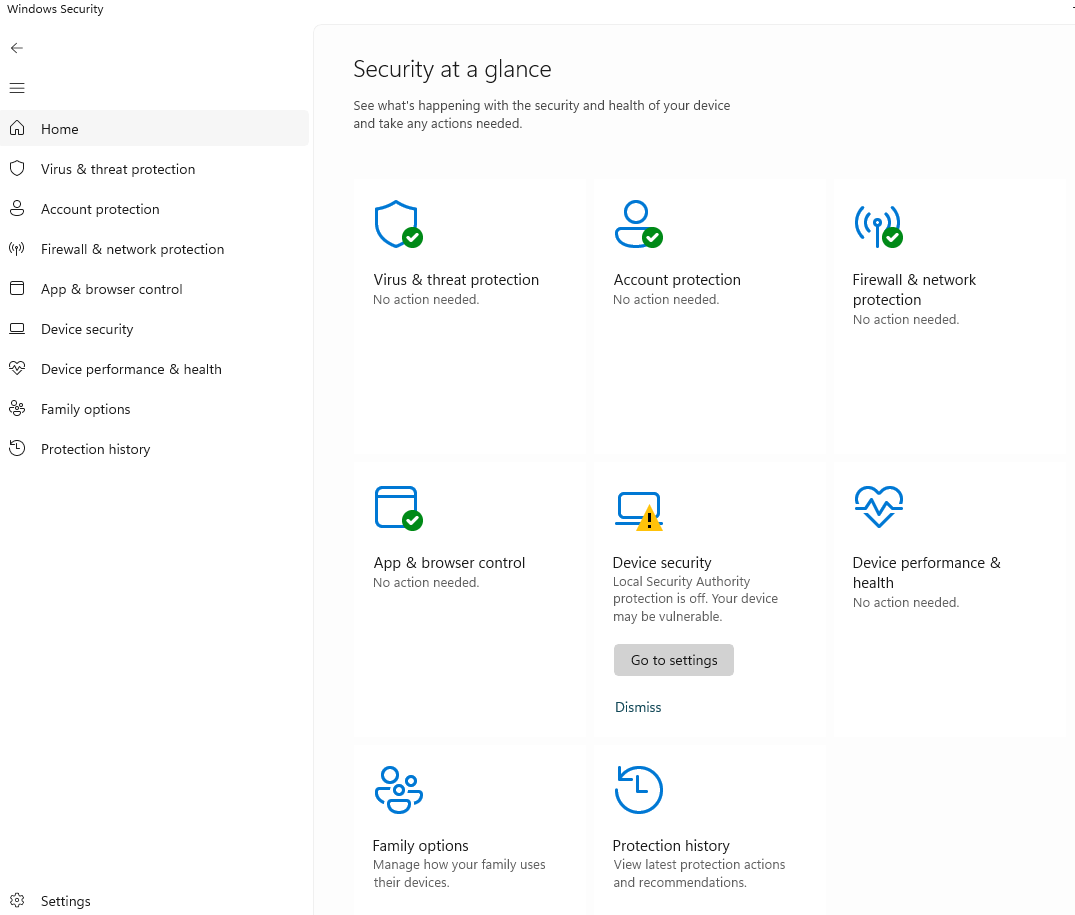This screenshot has width=1075, height=915.
Task: Click the 'Security at a glance' heading
Action: [x=452, y=69]
